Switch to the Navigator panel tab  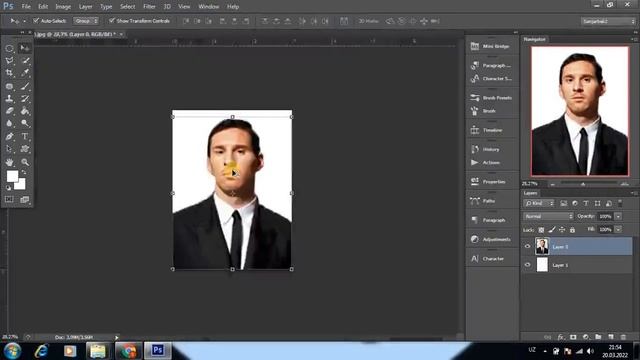coord(534,39)
